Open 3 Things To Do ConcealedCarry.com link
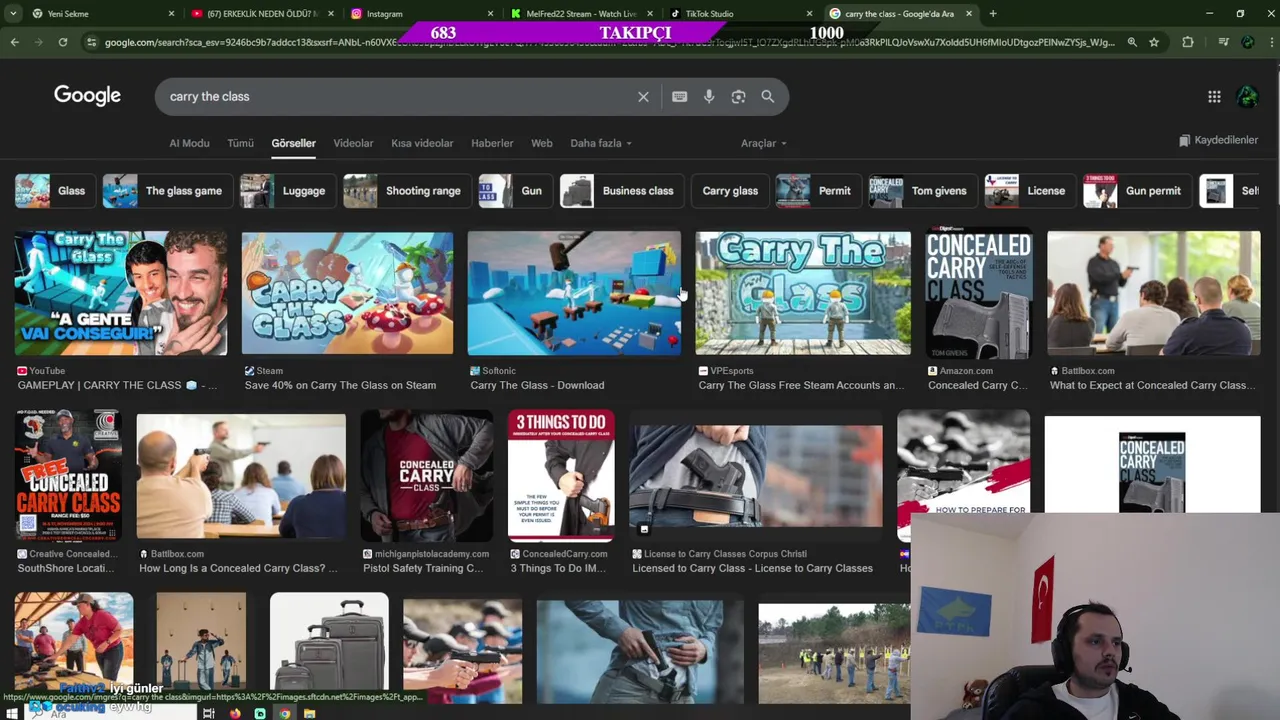This screenshot has height=720, width=1280. pos(558,568)
